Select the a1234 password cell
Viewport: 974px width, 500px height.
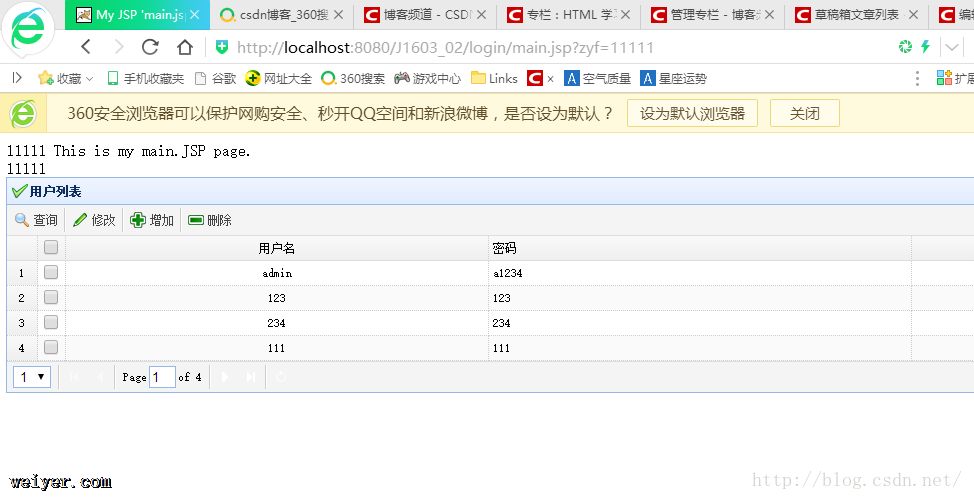tap(700, 273)
